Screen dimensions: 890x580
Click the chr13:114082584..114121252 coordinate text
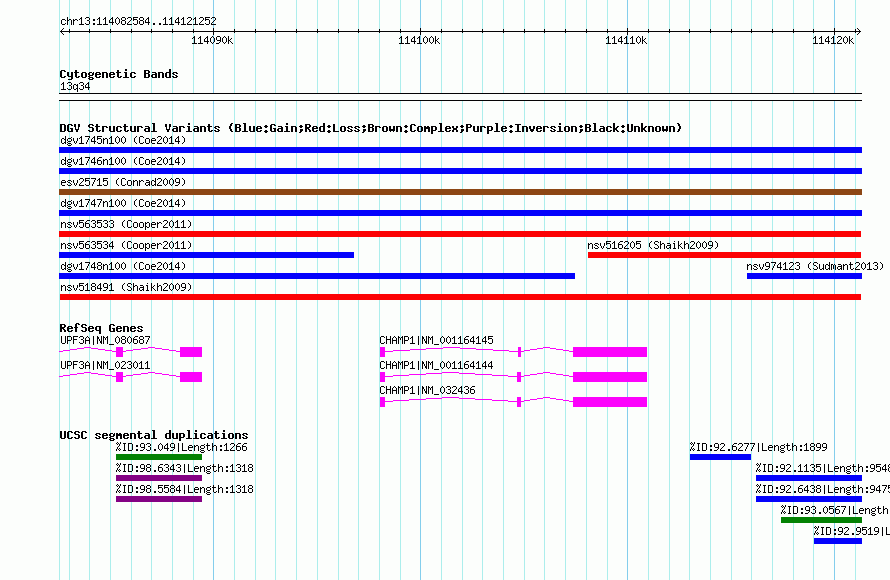tap(138, 22)
